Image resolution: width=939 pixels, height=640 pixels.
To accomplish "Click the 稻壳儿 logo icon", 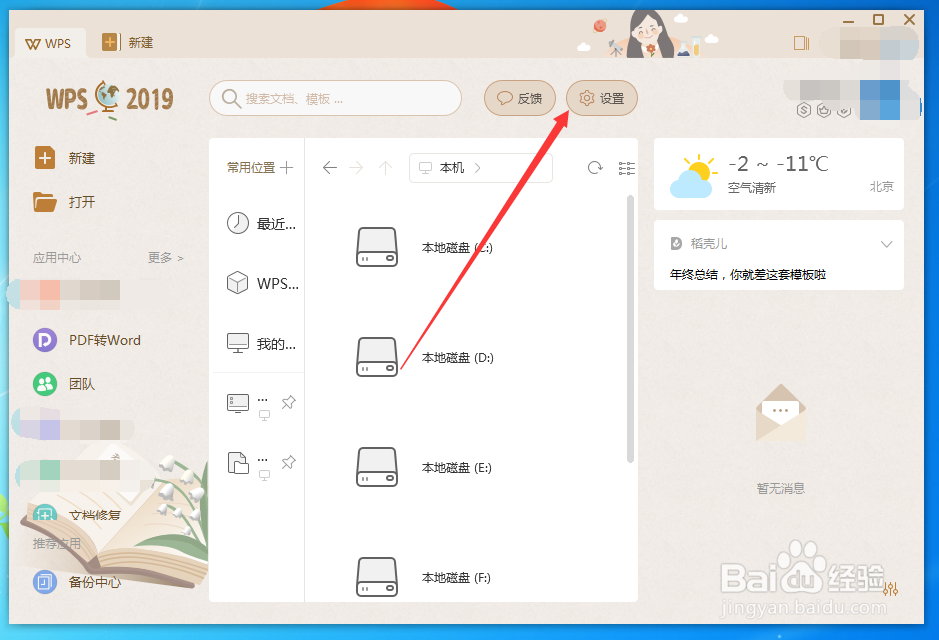I will (x=676, y=244).
